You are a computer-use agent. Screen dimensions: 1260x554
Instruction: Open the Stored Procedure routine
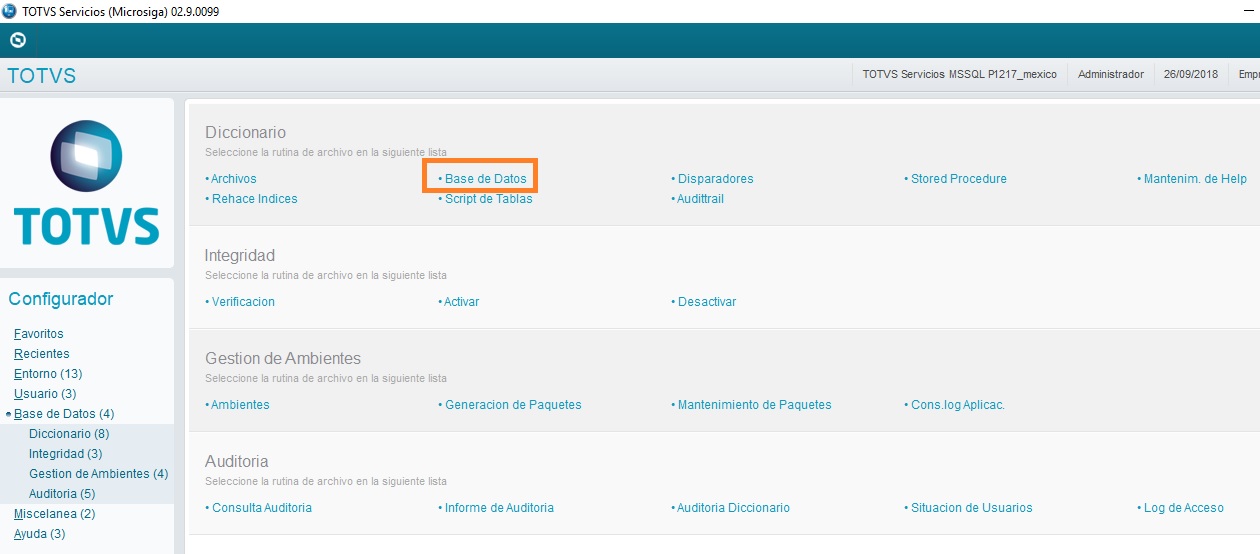tap(958, 179)
